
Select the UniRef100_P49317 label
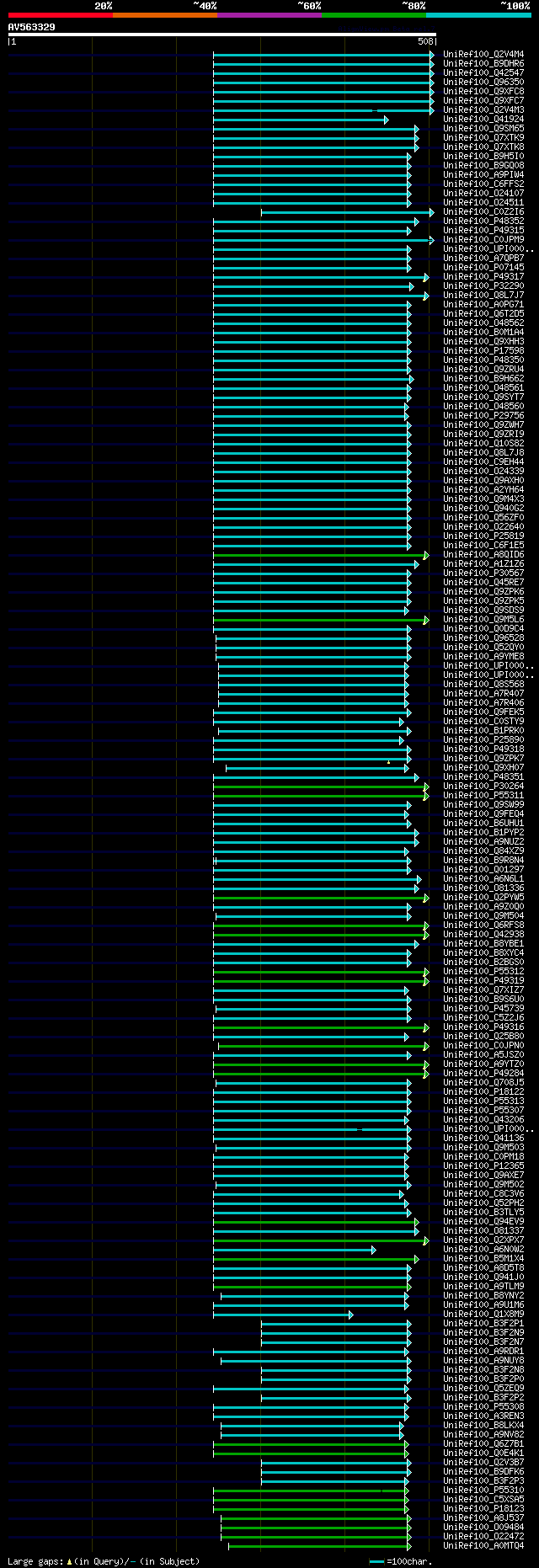[483, 277]
